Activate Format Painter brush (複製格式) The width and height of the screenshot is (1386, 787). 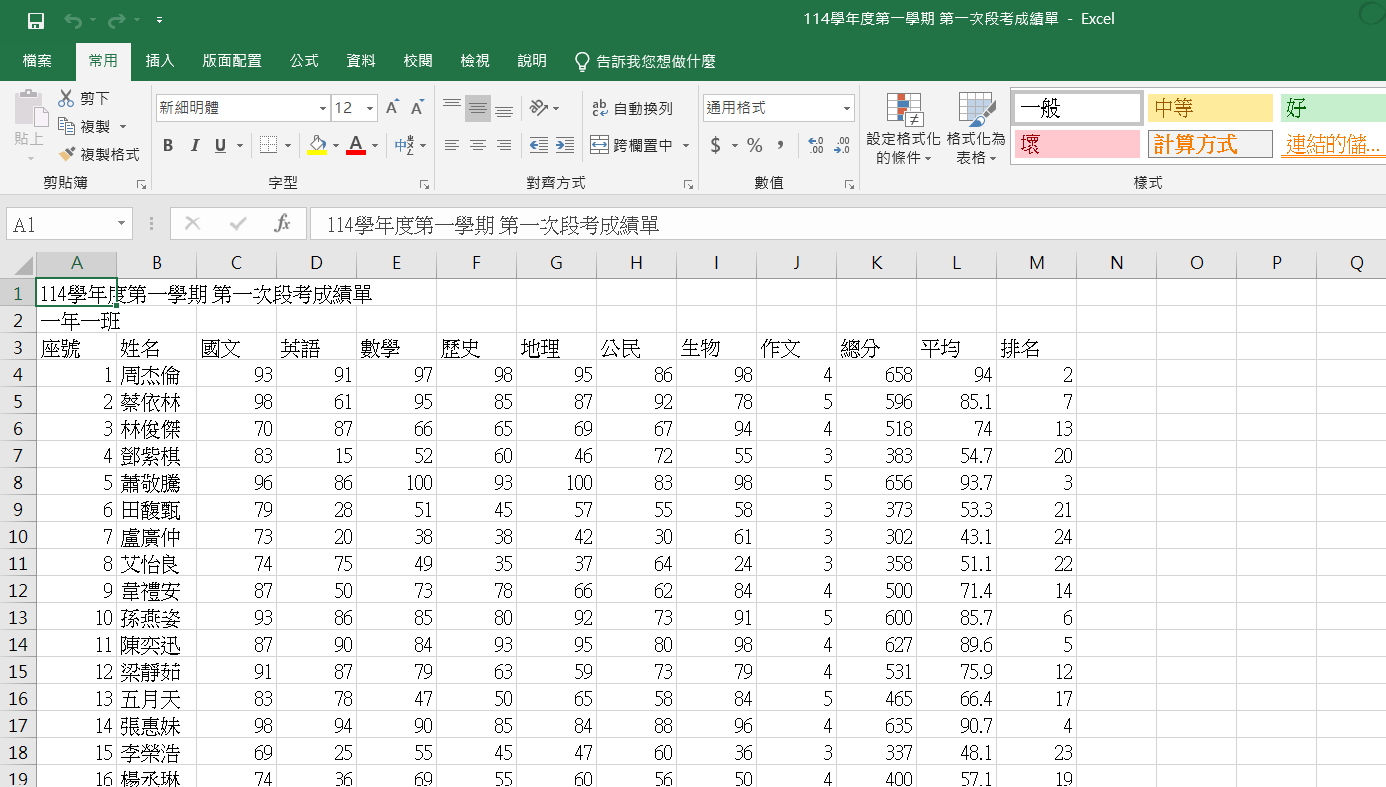(x=99, y=155)
